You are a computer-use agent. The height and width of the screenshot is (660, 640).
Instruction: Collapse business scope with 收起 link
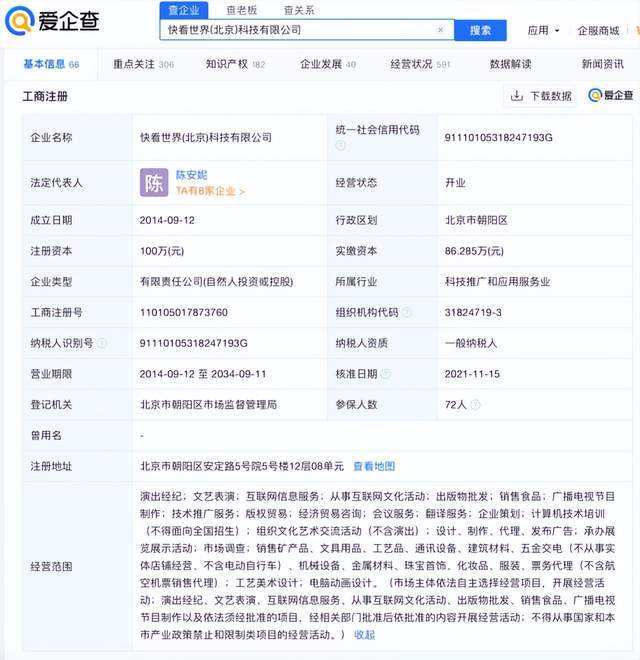(364, 634)
